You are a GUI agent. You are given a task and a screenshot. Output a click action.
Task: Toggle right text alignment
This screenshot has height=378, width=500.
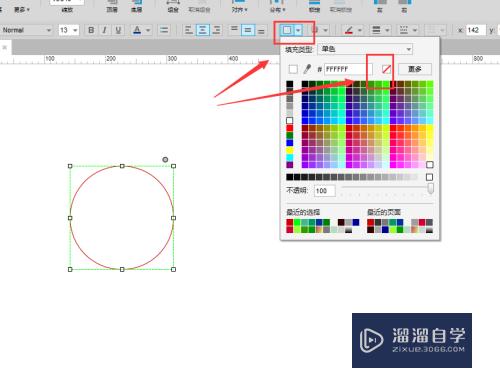pyautogui.click(x=216, y=30)
